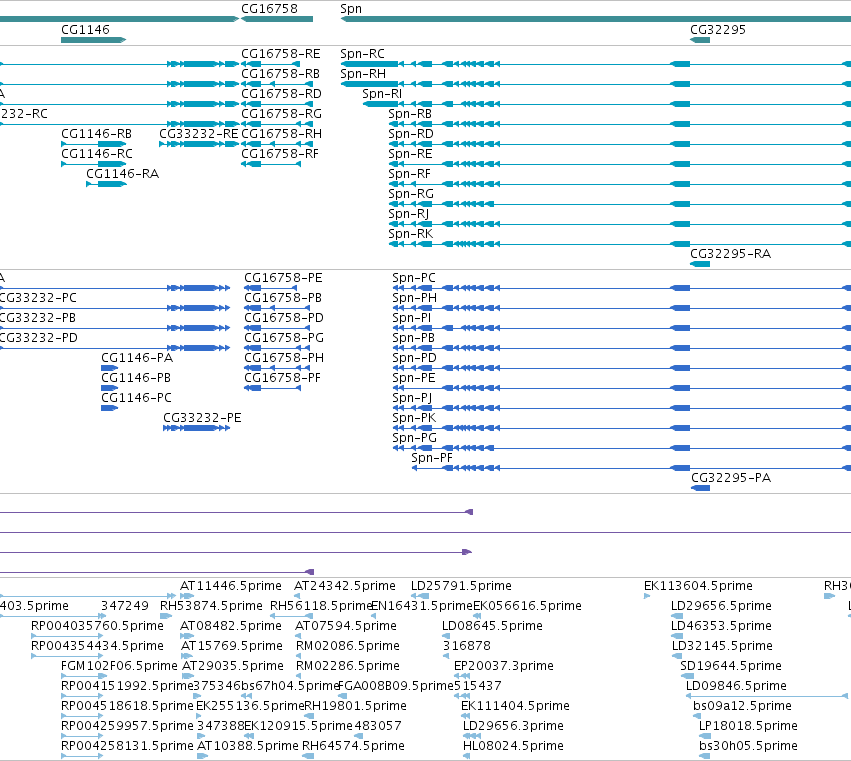Click the Spn-RH transcript label

tap(363, 74)
